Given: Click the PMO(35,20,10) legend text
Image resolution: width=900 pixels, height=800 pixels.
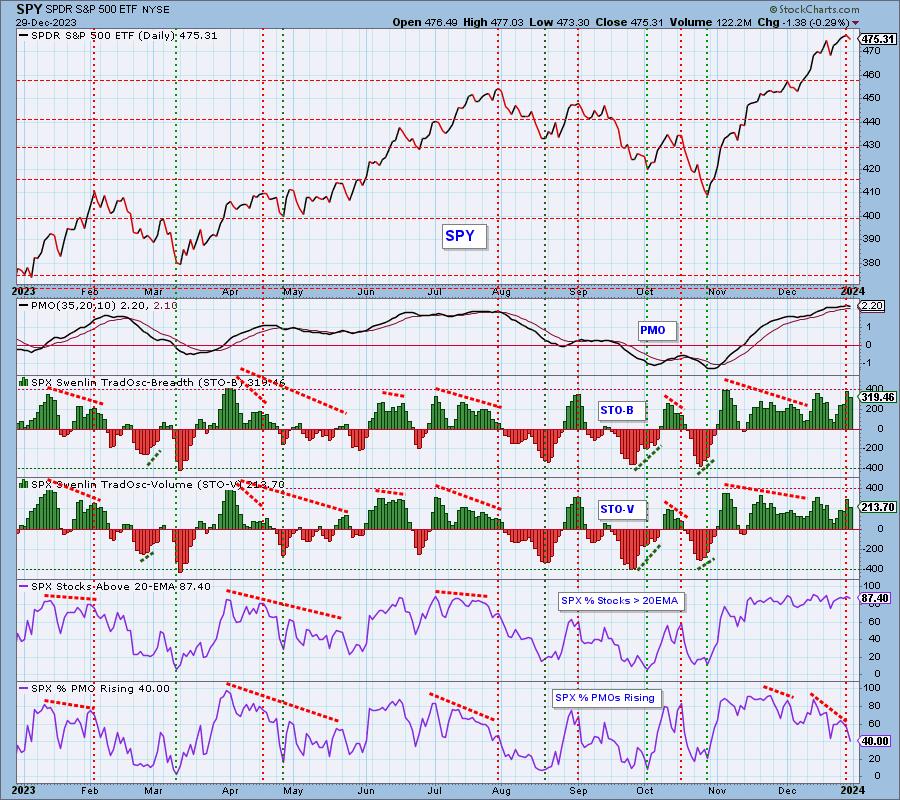Looking at the screenshot, I should click(x=98, y=306).
